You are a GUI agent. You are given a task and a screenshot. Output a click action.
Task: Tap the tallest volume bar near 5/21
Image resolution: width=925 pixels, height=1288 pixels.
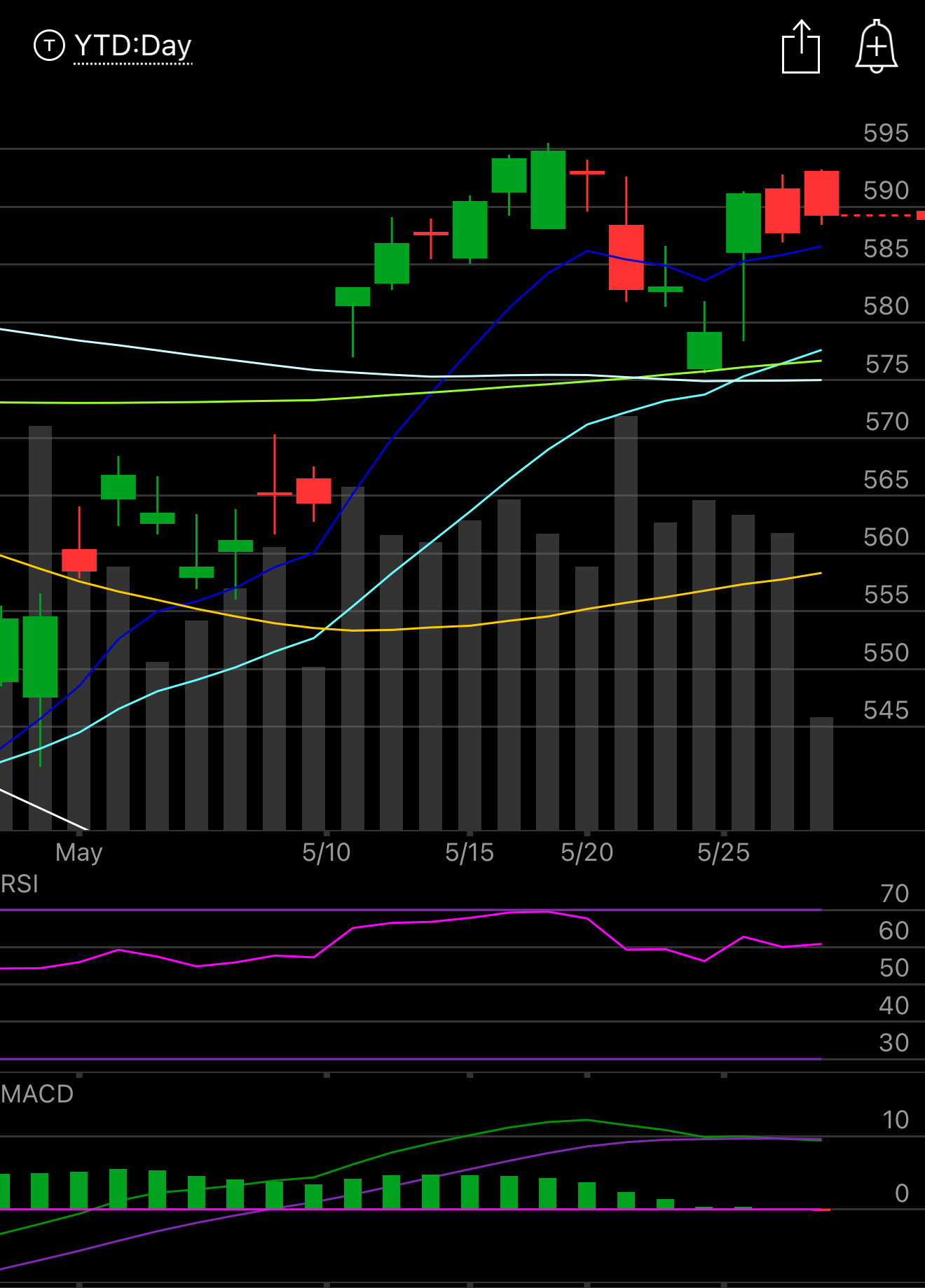tap(626, 623)
